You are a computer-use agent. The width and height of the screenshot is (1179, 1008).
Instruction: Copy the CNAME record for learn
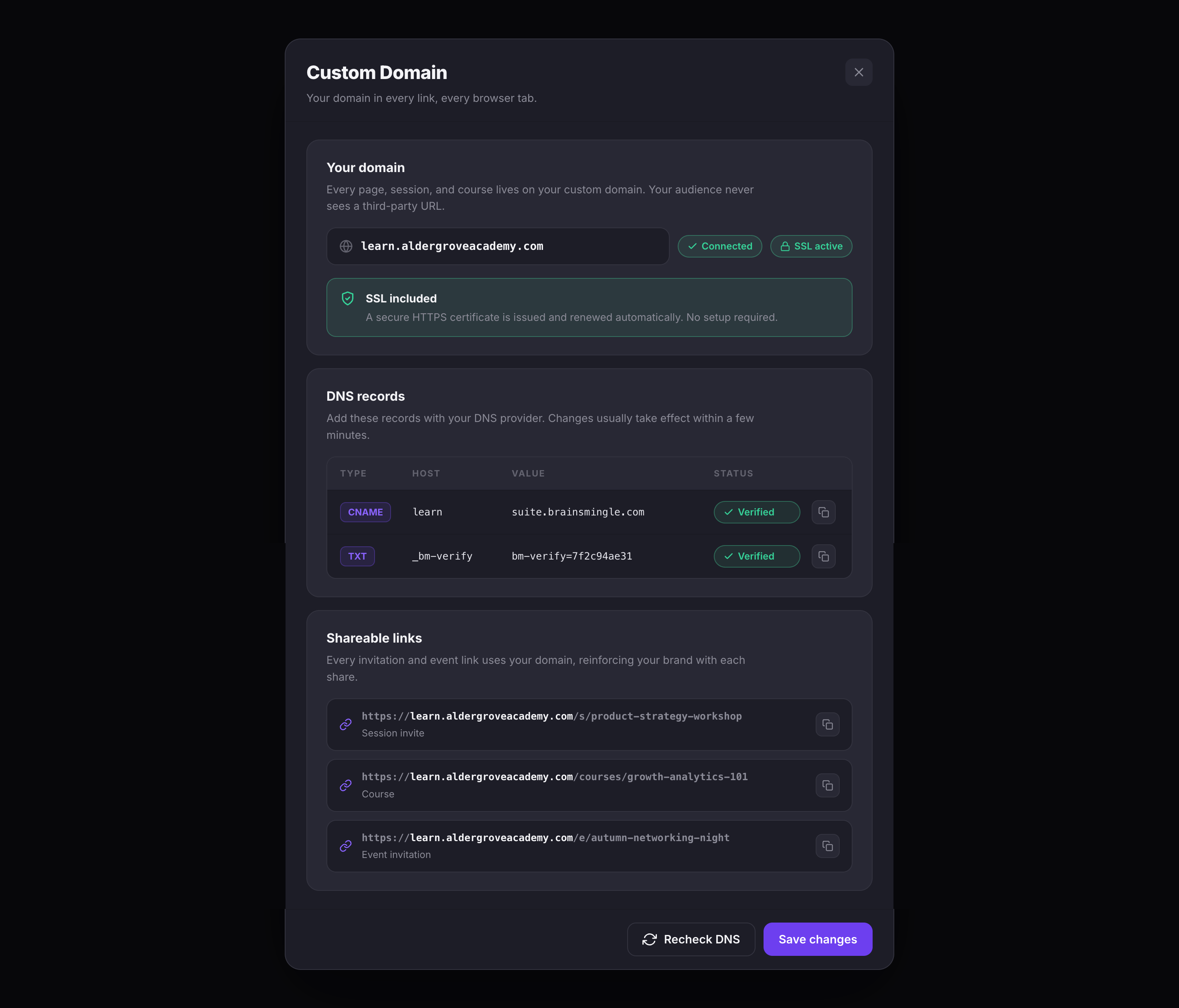823,512
